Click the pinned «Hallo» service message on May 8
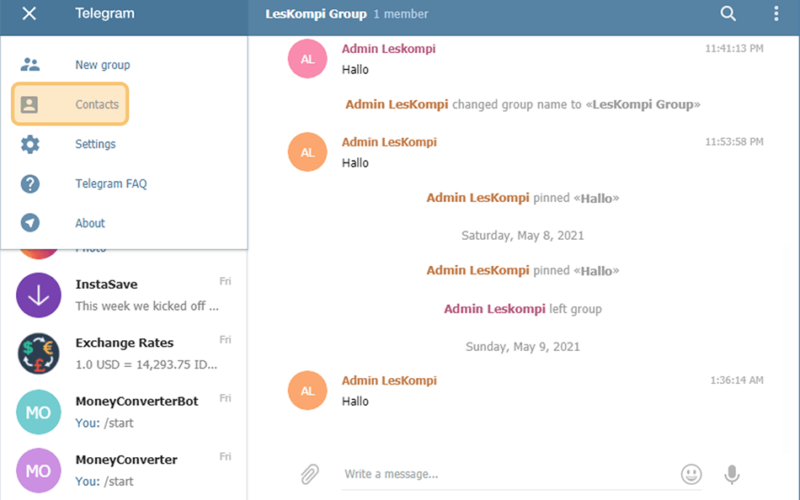Screen dimensions: 800x500 point(522,270)
